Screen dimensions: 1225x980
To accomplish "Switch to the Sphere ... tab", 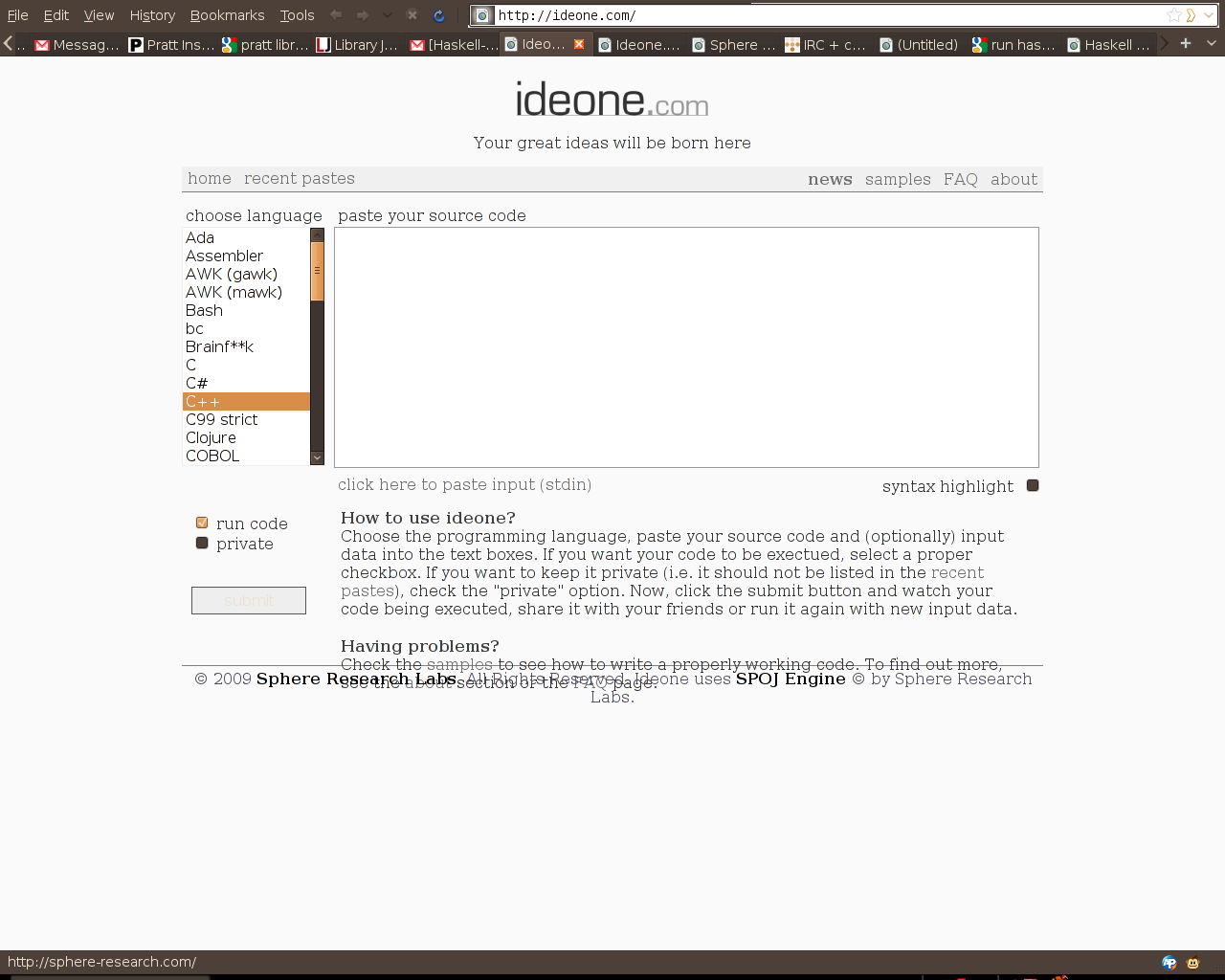I will (734, 44).
